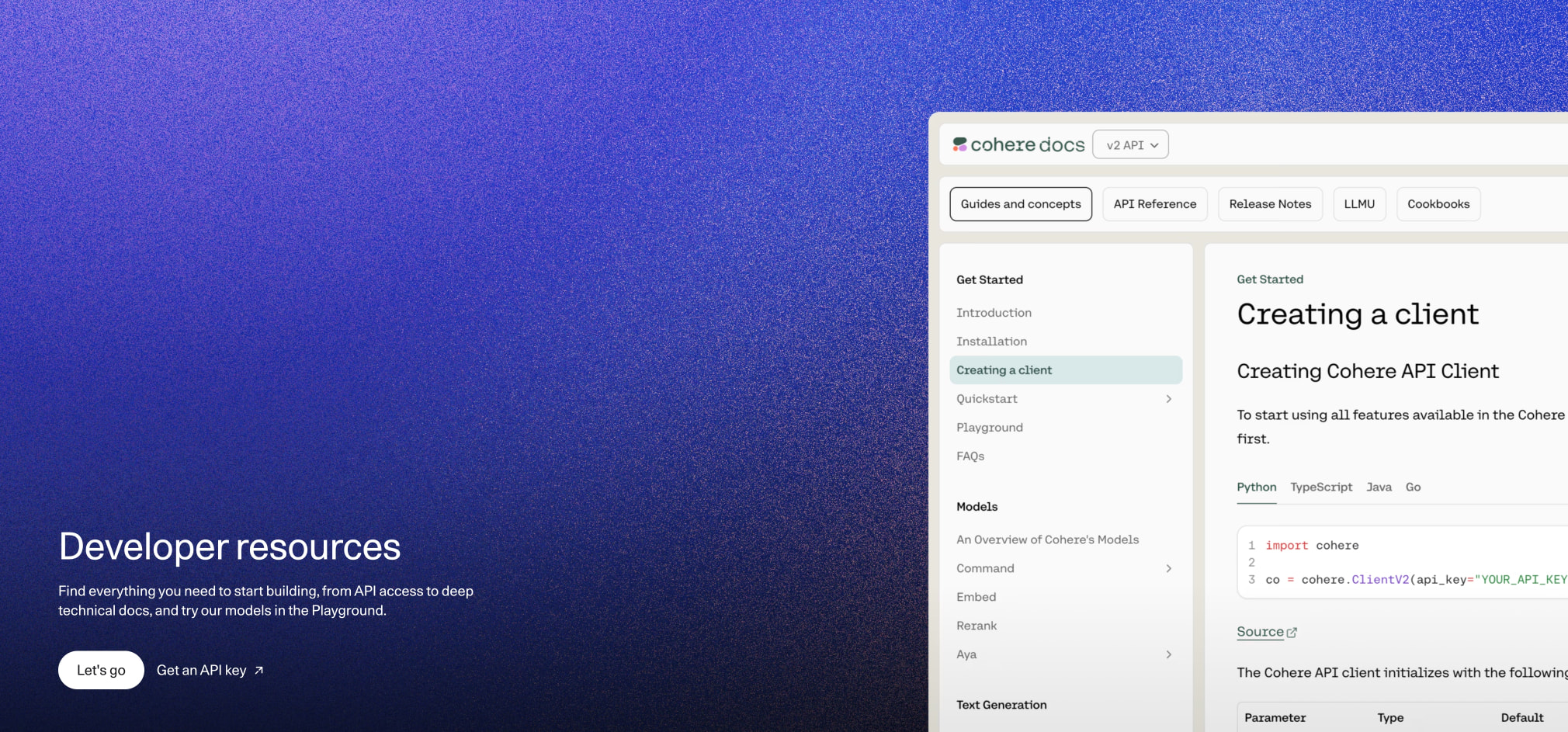Open FAQs in the sidebar

(x=970, y=456)
